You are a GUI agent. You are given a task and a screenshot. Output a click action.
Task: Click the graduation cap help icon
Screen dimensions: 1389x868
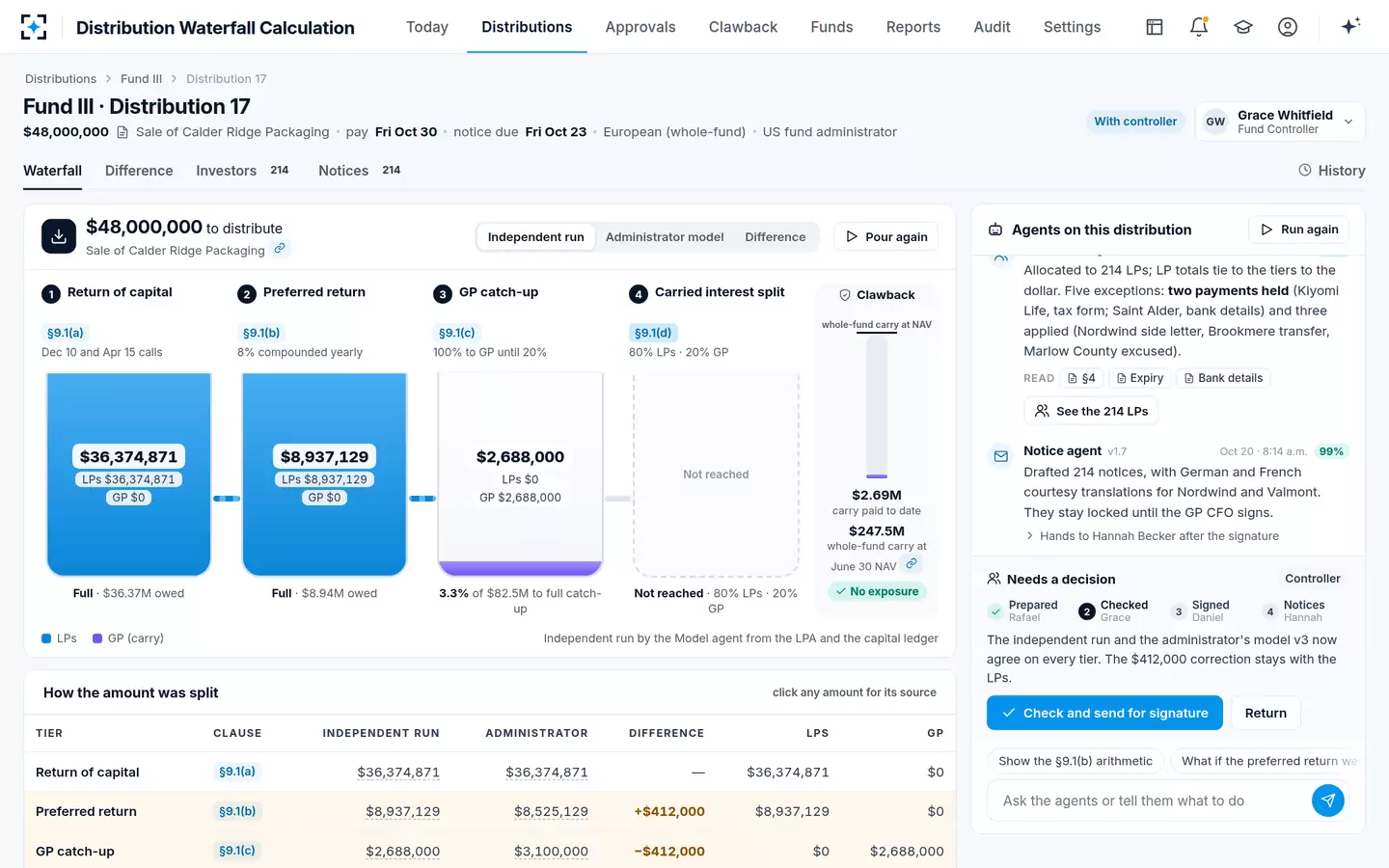click(x=1243, y=27)
